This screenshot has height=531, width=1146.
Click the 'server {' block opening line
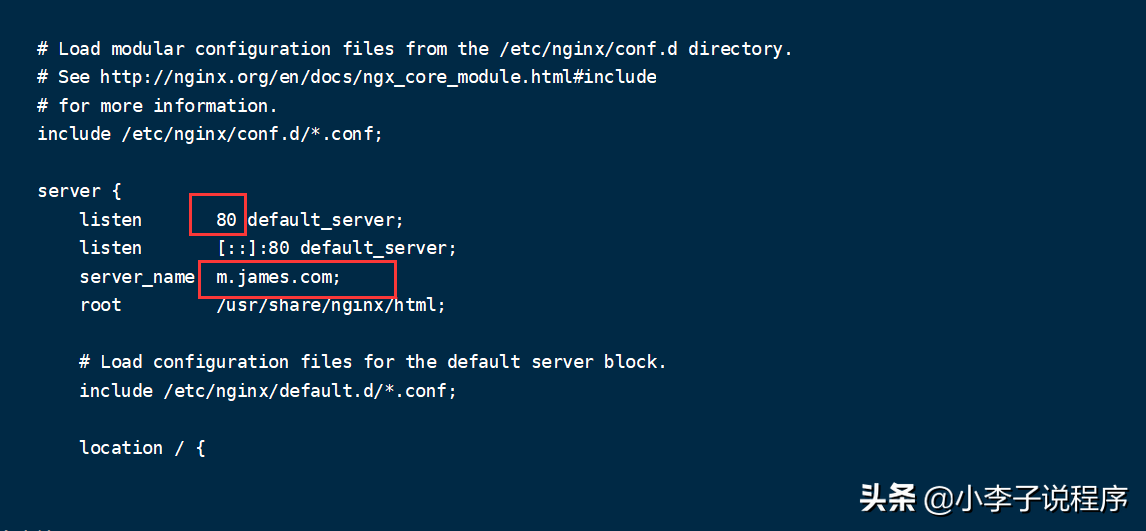[x=79, y=191]
